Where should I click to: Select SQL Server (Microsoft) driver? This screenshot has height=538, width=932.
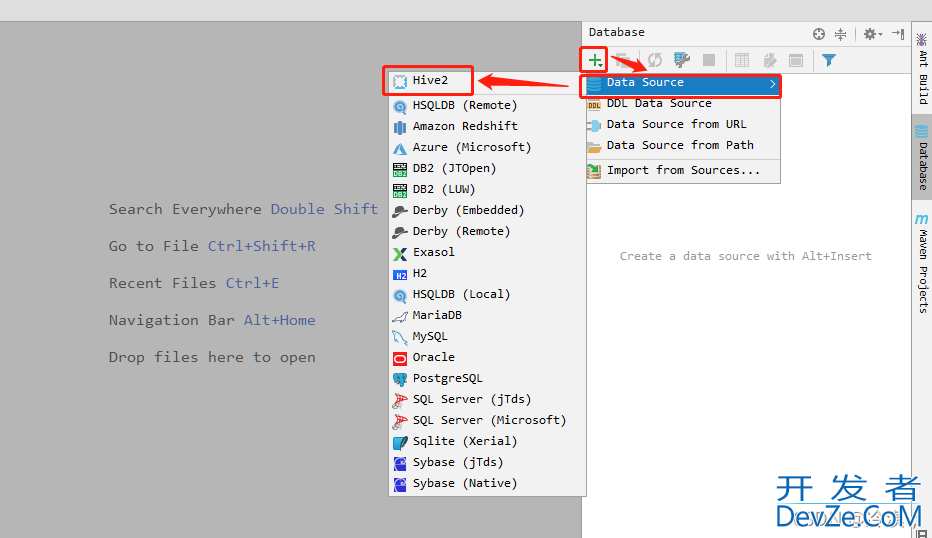pyautogui.click(x=487, y=420)
